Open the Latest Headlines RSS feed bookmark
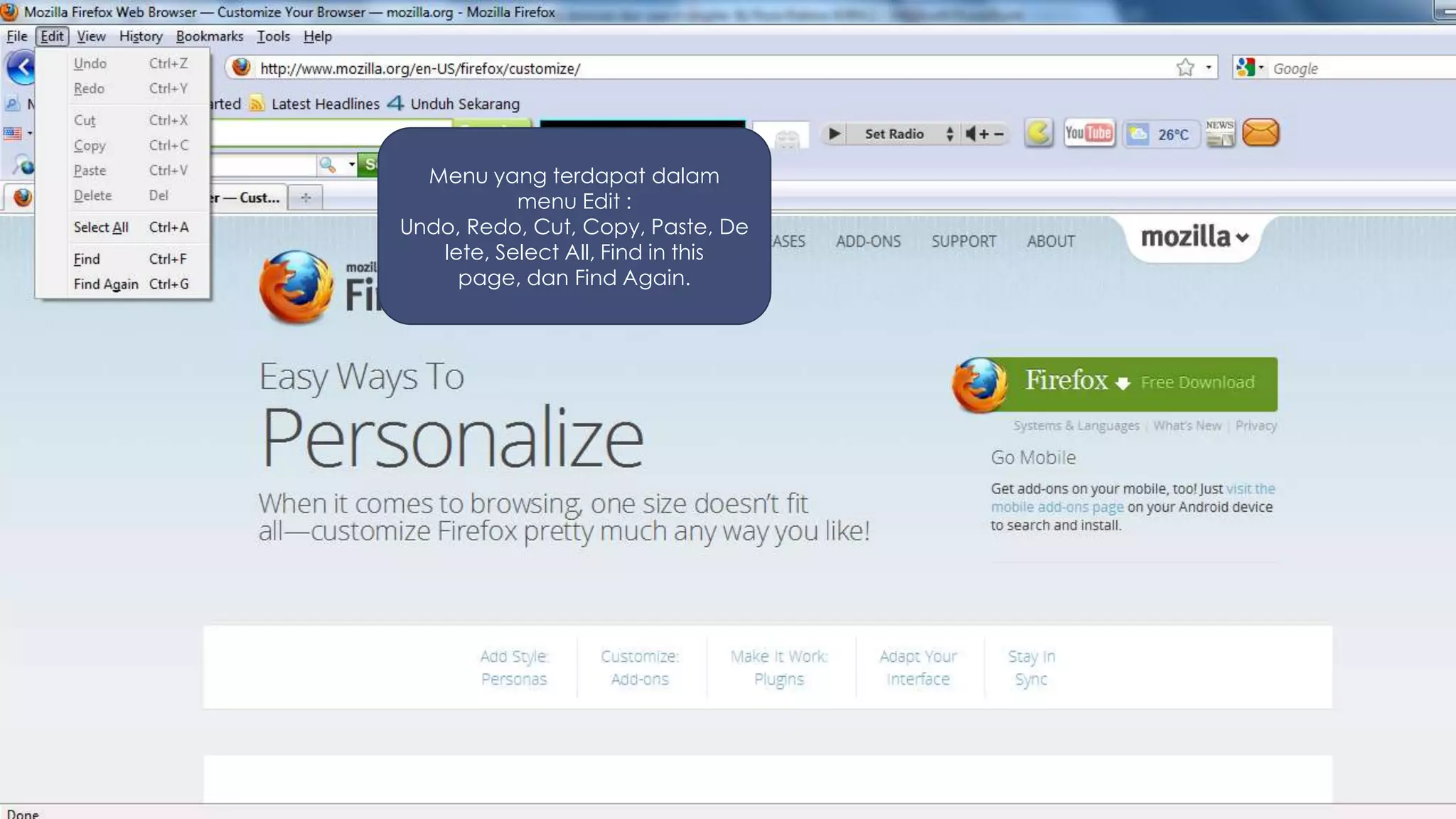The image size is (1456, 819). pos(315,104)
